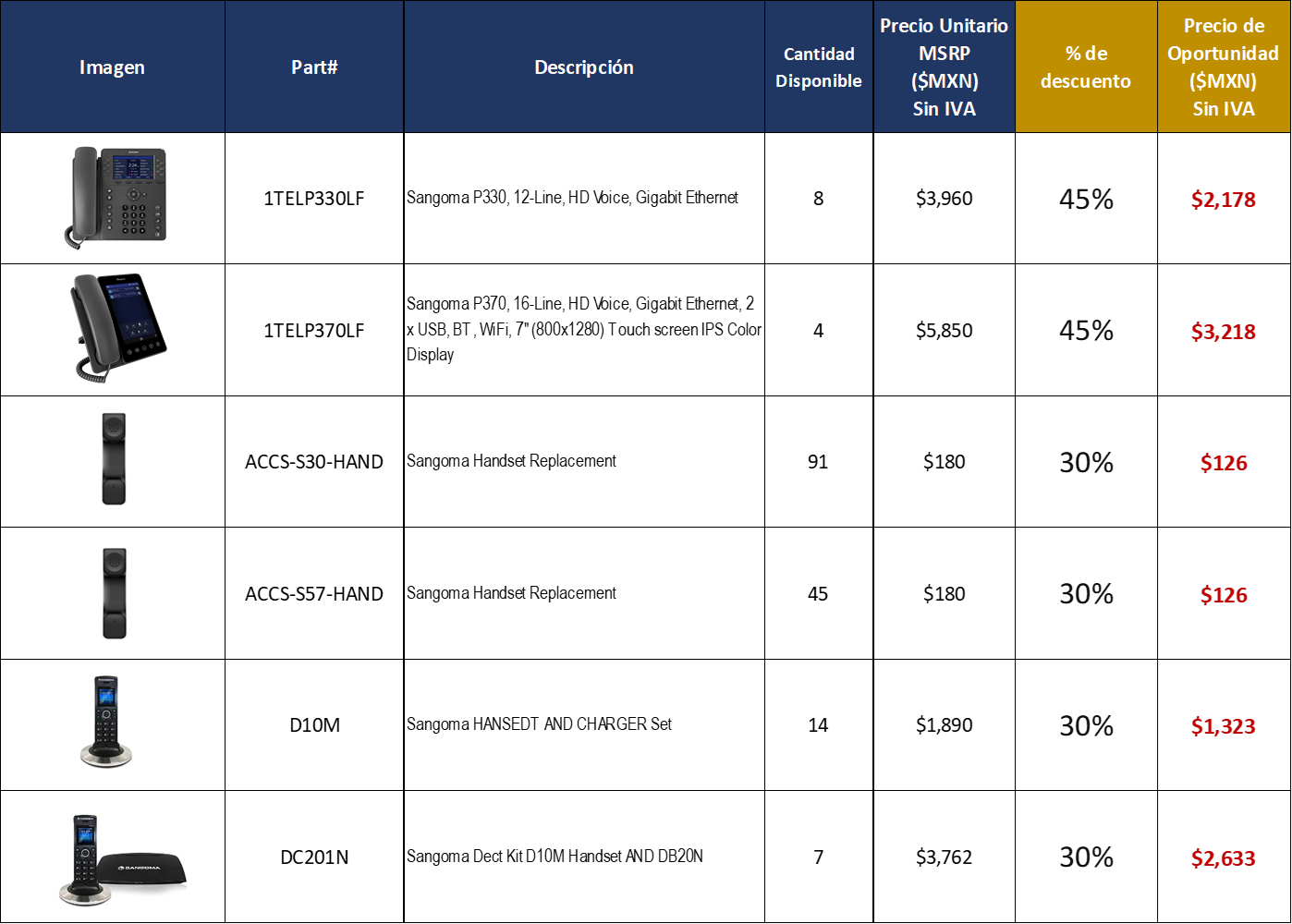This screenshot has width=1292, height=924.
Task: Select the "% de descuento" header
Action: point(1086,67)
